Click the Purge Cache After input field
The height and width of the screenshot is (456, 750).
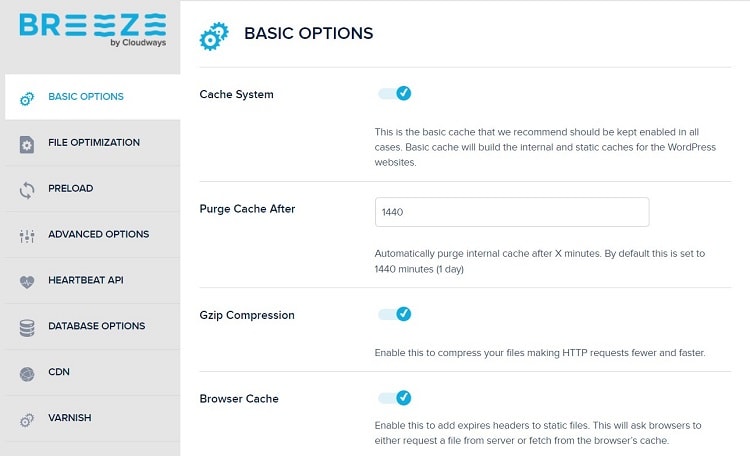tap(512, 212)
